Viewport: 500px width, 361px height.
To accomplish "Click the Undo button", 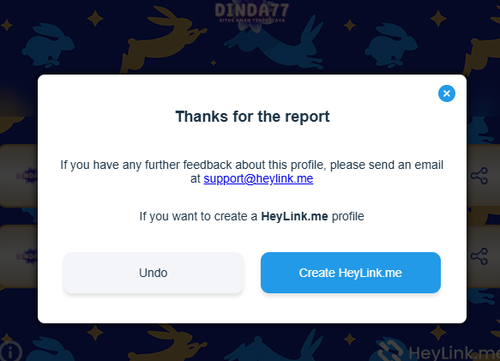I will 153,273.
